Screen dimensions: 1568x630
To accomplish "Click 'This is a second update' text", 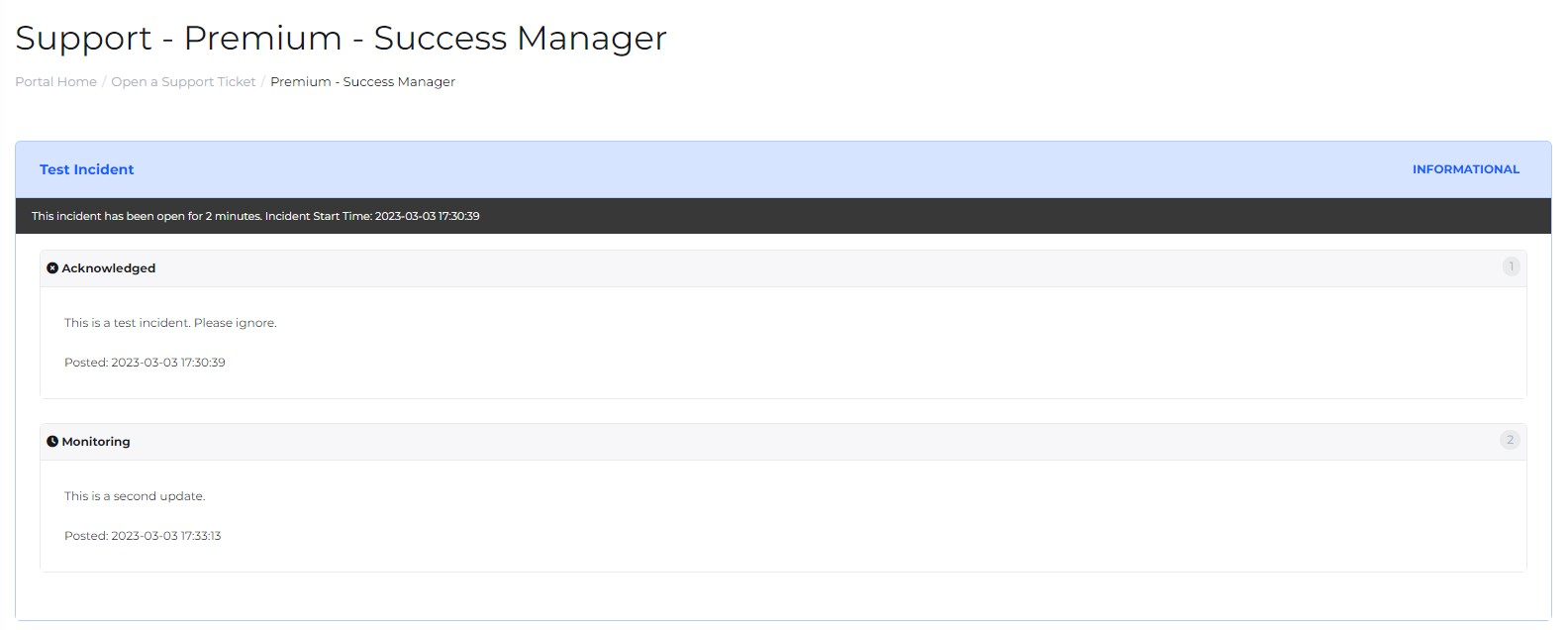I will [x=135, y=496].
